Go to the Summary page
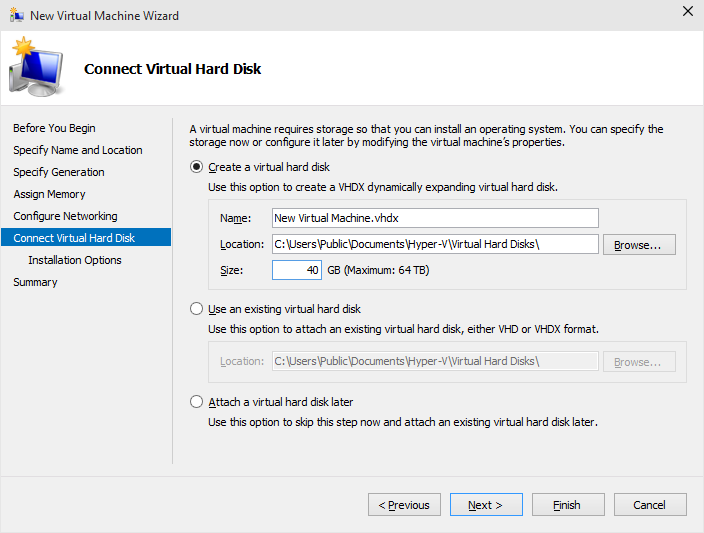Screen dimensions: 704x533 pyautogui.click(x=35, y=282)
